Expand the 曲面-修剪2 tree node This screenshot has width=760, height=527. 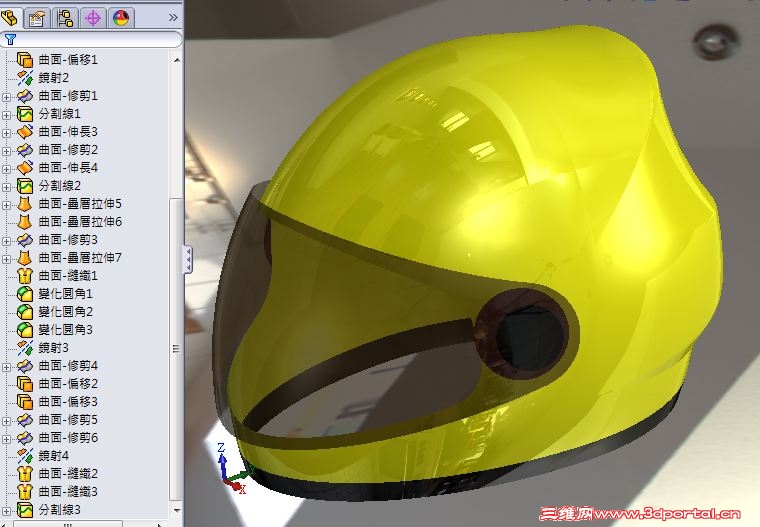(6, 151)
